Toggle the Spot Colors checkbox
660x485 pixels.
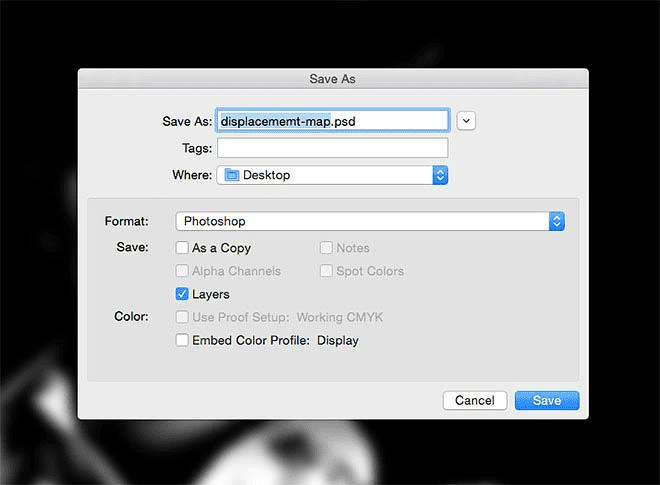tap(327, 271)
